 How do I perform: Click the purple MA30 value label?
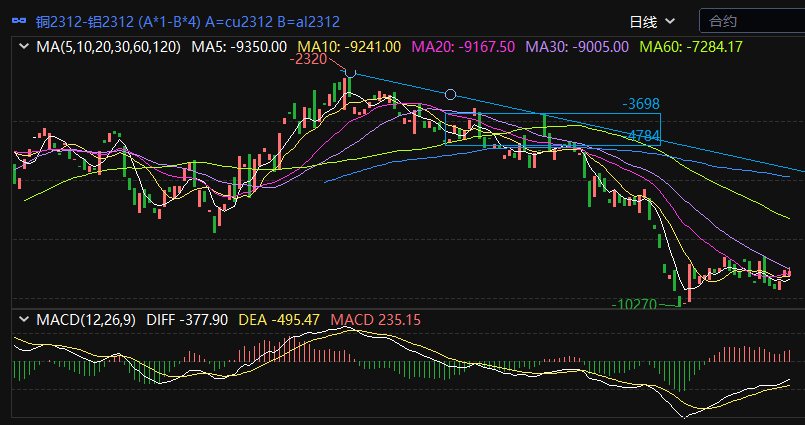(577, 46)
